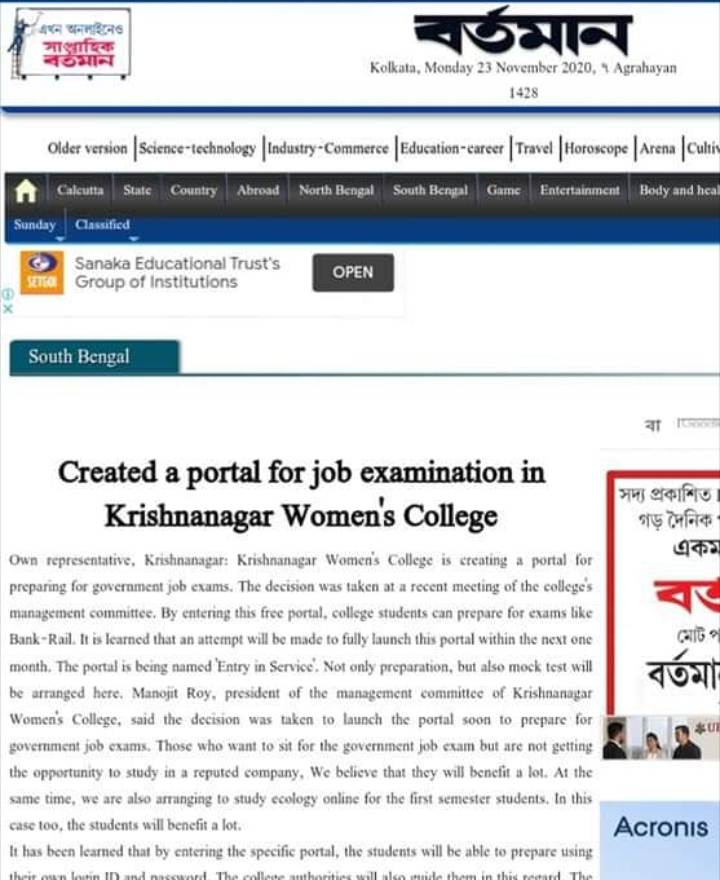Viewport: 720px width, 880px height.
Task: Open the Science-technology link
Action: [x=198, y=149]
